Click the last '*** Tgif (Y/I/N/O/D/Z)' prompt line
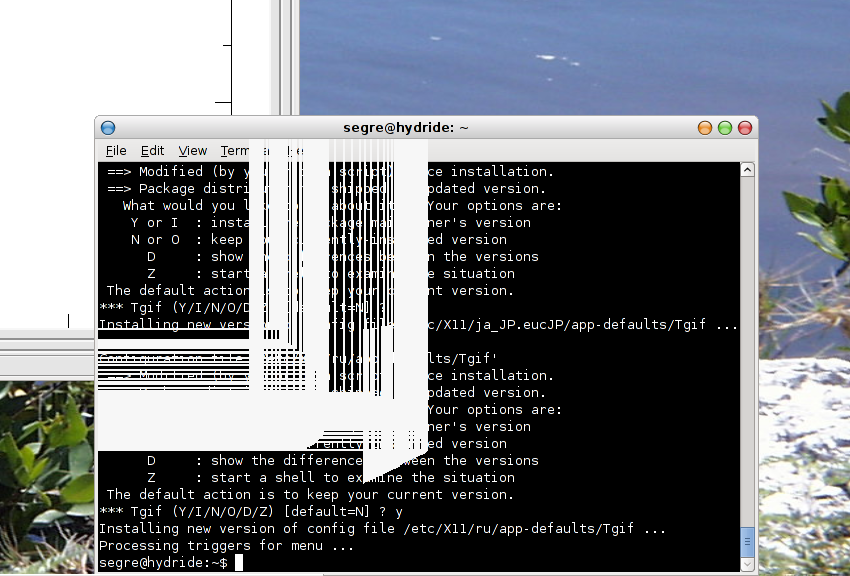 (250, 512)
